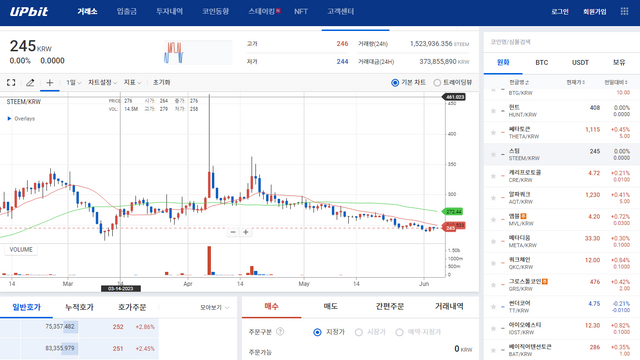640x360 pixels.
Task: Click the candle trend icon in HUNT/KRW row
Action: coord(503,111)
